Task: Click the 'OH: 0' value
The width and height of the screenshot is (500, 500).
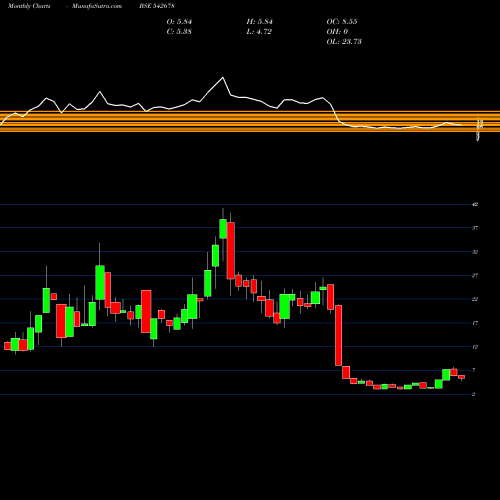Action: click(x=337, y=32)
